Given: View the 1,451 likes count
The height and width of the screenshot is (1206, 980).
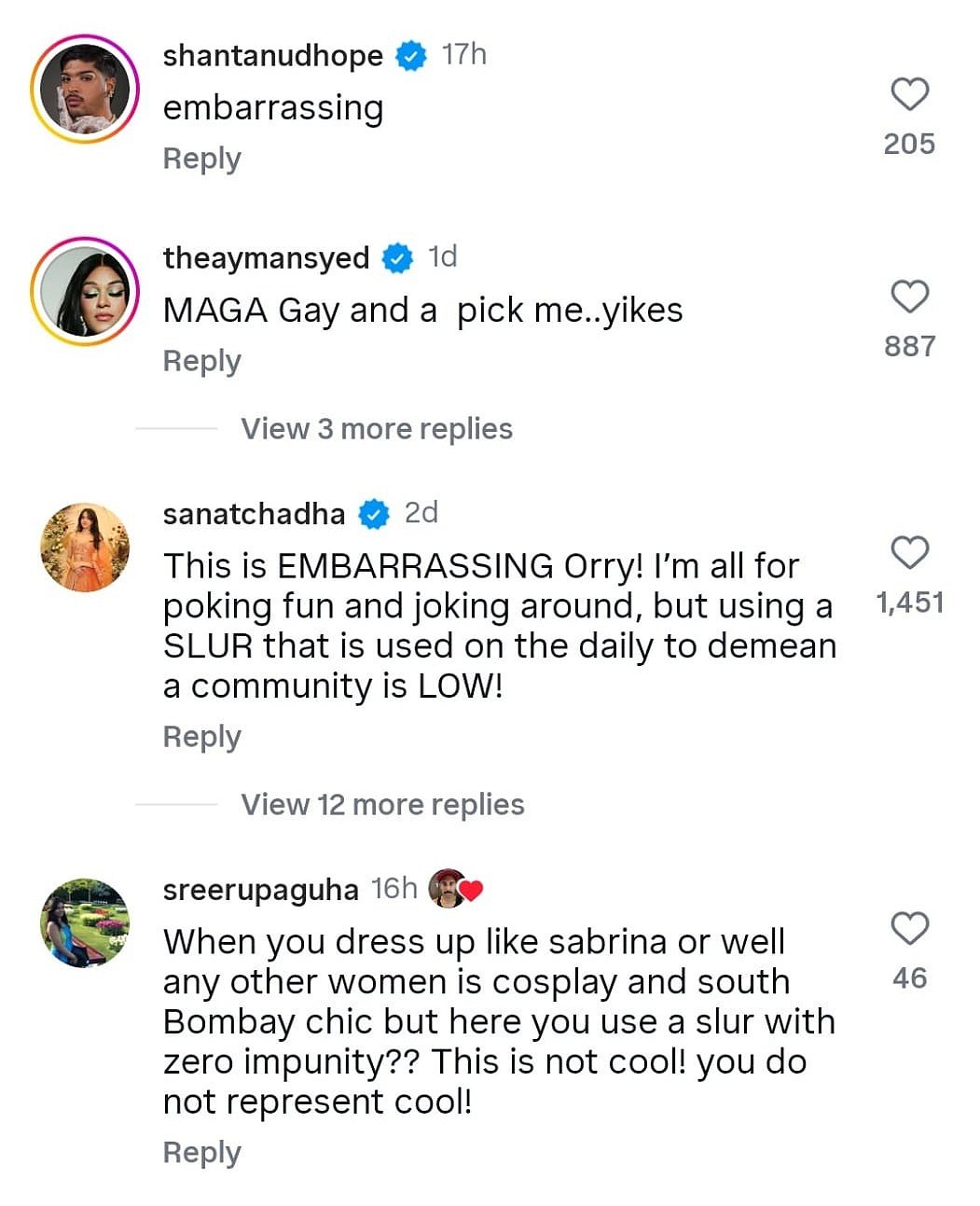Looking at the screenshot, I should click(x=909, y=603).
